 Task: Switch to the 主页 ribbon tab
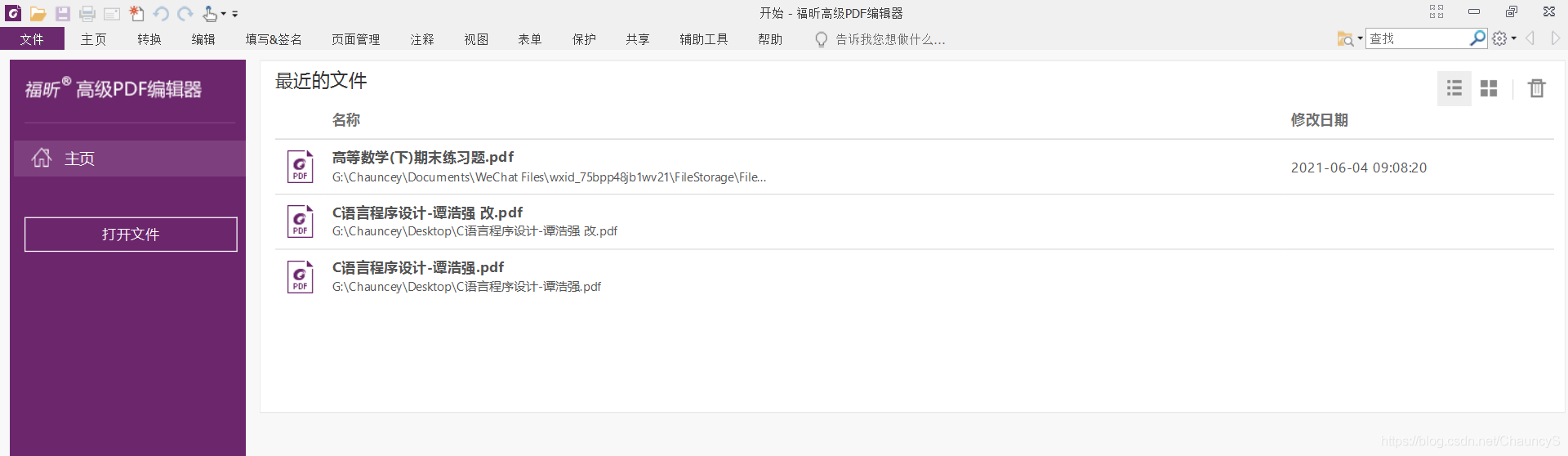tap(93, 39)
